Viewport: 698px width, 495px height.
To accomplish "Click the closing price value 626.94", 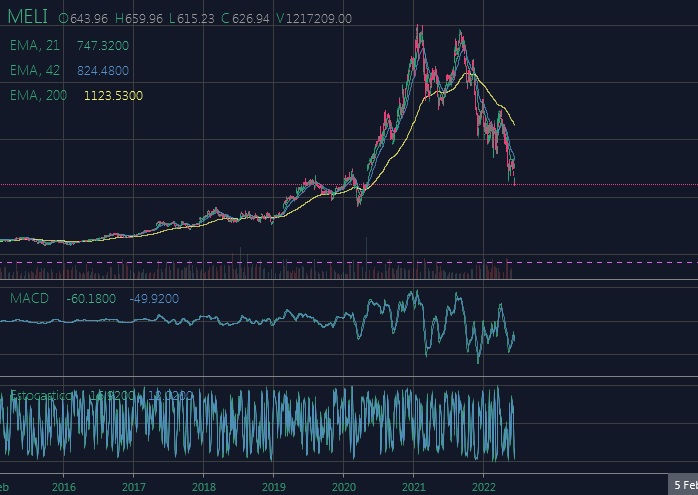I will (x=251, y=18).
